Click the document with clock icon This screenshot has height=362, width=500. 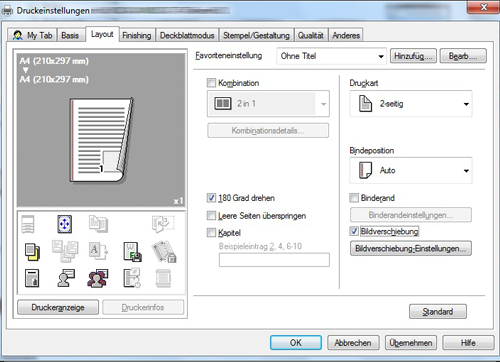point(132,278)
